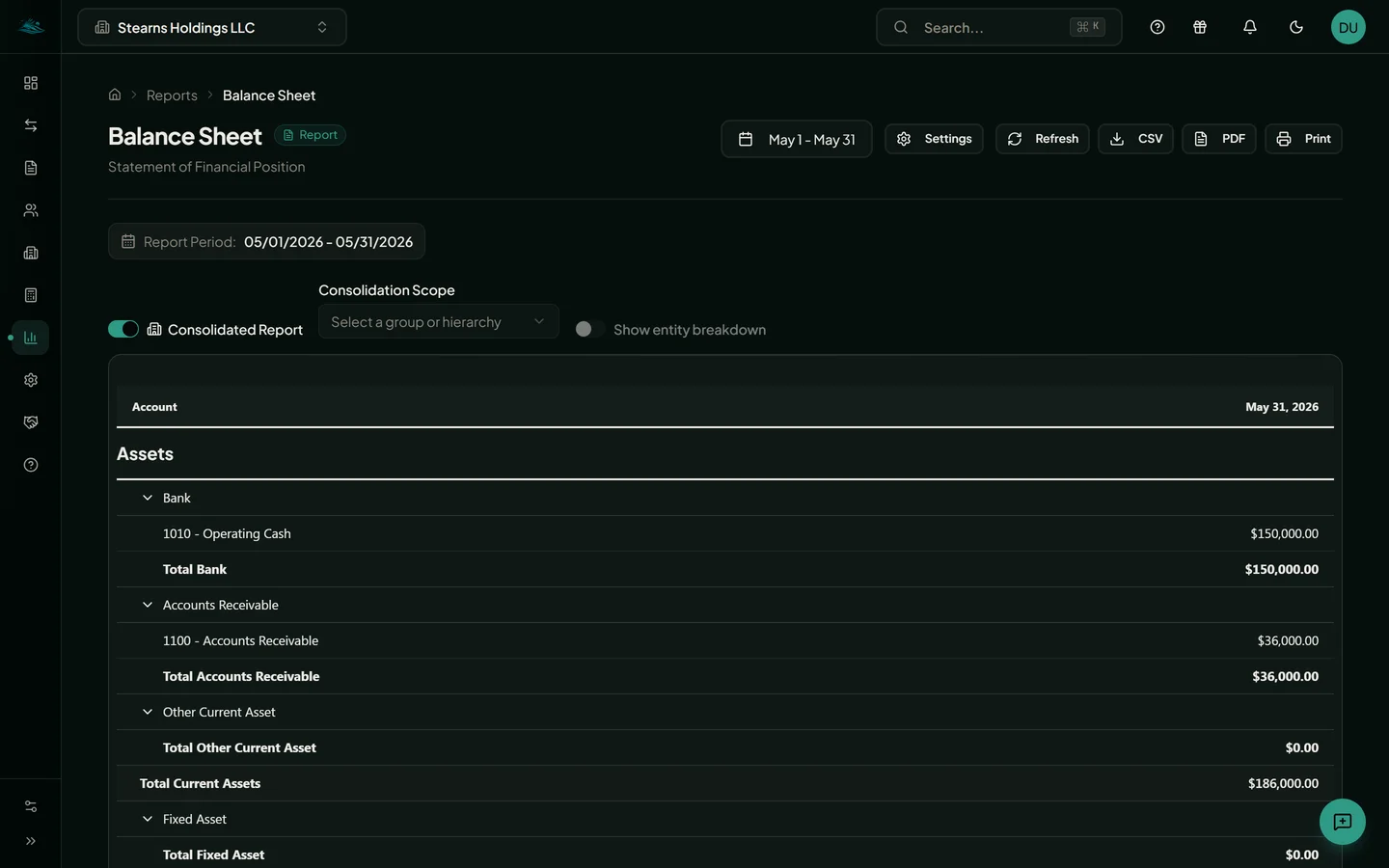Click the home icon in breadcrumb

(115, 95)
